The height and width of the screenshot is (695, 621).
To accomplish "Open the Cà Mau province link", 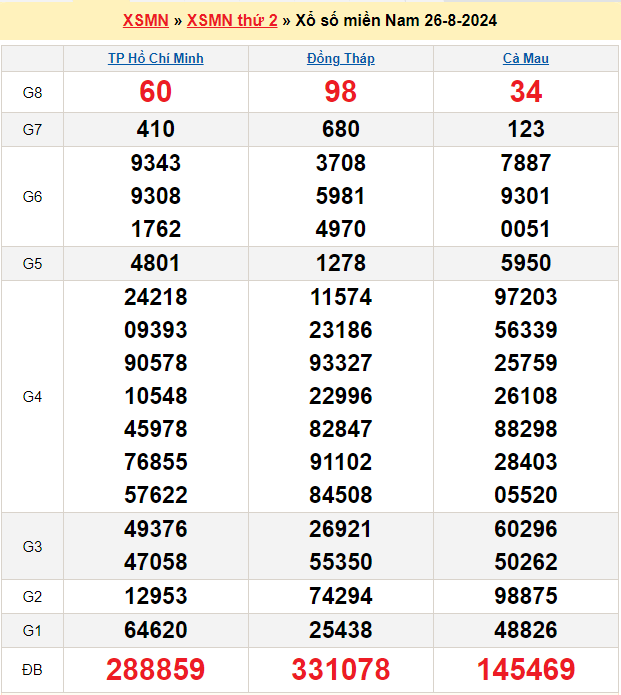I will tap(526, 59).
